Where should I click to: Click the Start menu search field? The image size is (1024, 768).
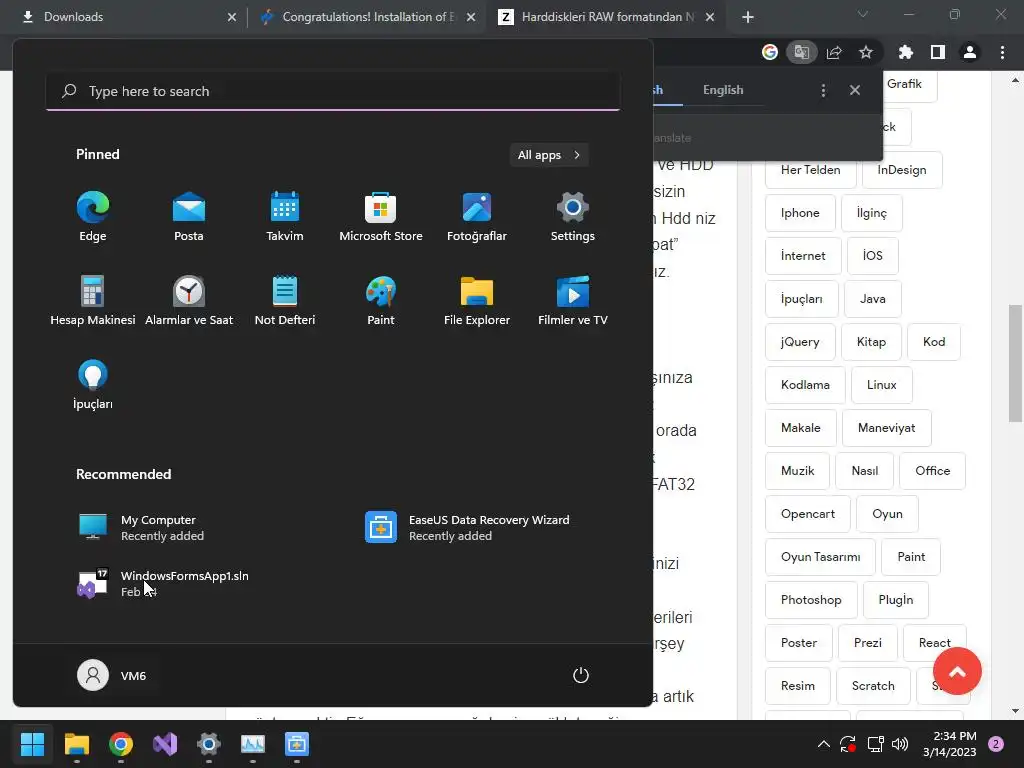pyautogui.click(x=333, y=91)
